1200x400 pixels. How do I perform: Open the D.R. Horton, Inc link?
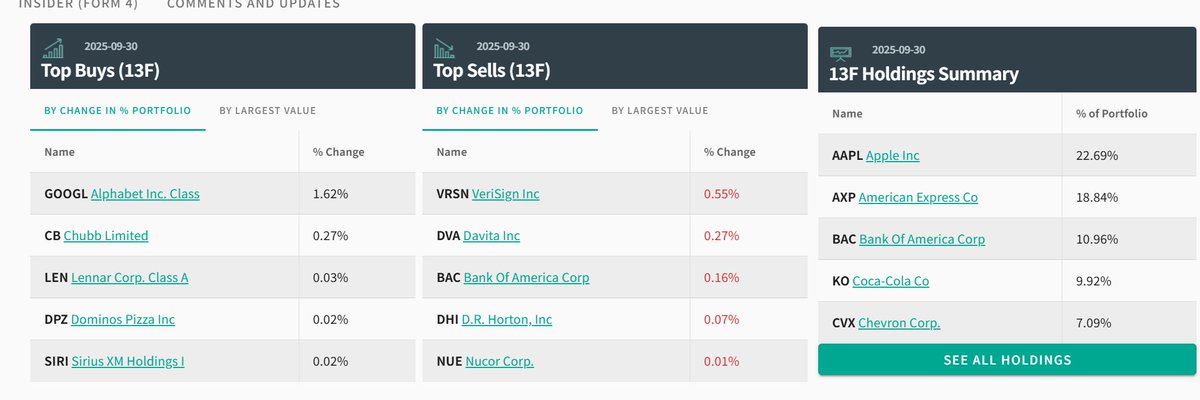pos(506,320)
